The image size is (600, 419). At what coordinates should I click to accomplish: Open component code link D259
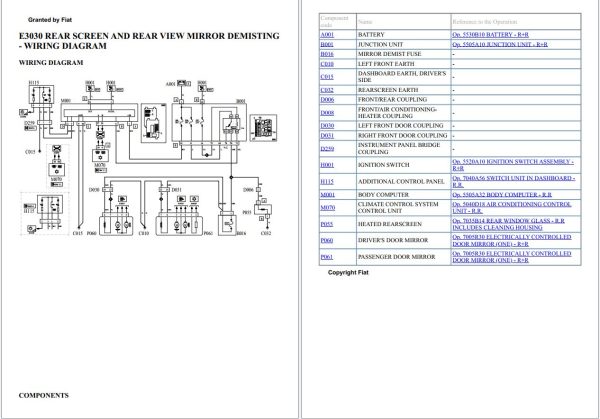(327, 148)
